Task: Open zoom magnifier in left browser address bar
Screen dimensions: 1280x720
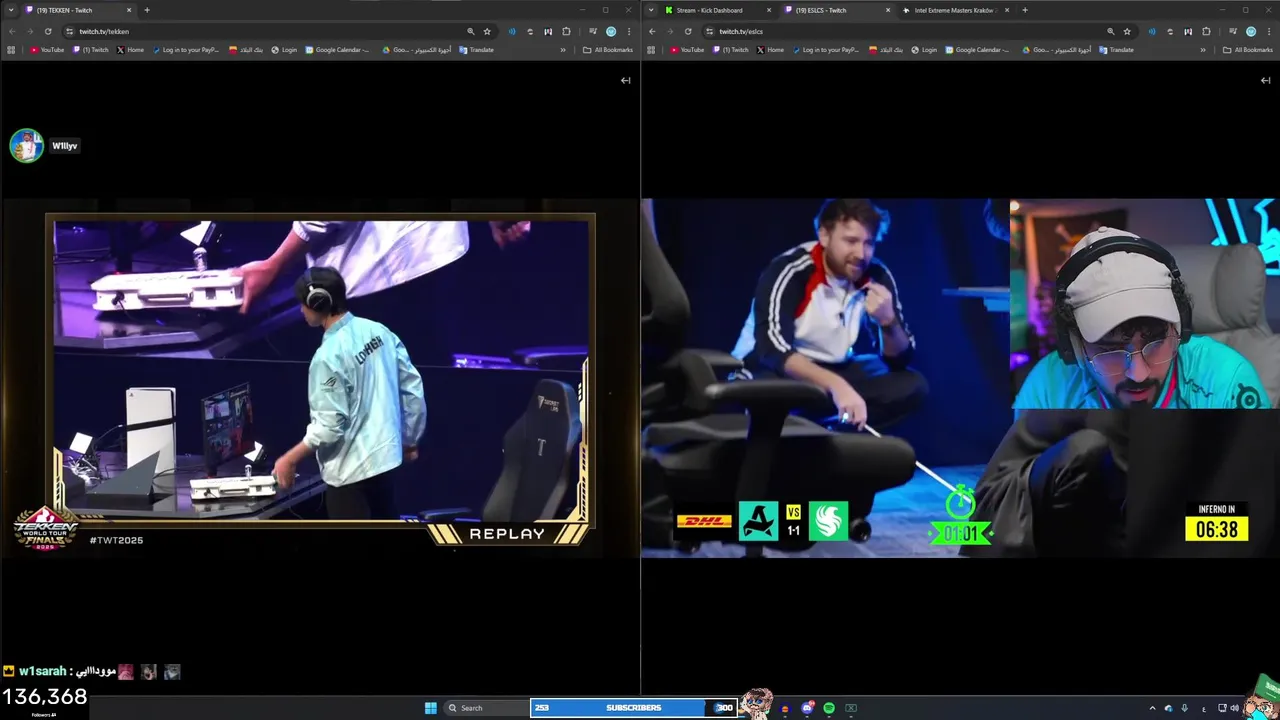Action: (x=470, y=31)
